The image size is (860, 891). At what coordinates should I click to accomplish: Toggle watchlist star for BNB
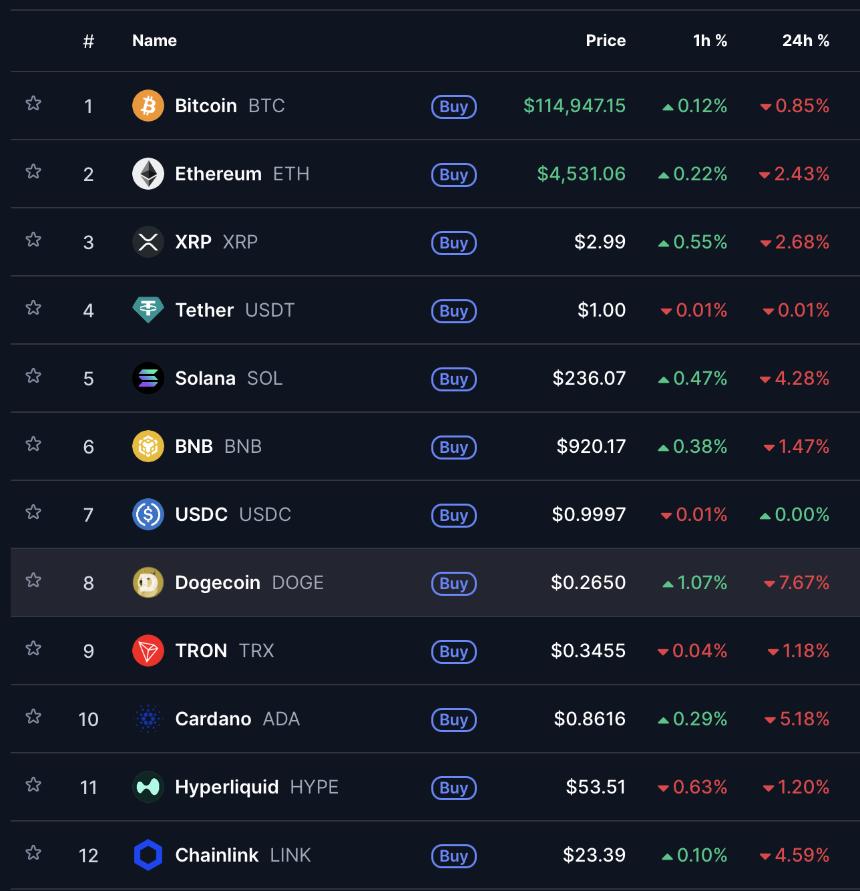tap(34, 444)
